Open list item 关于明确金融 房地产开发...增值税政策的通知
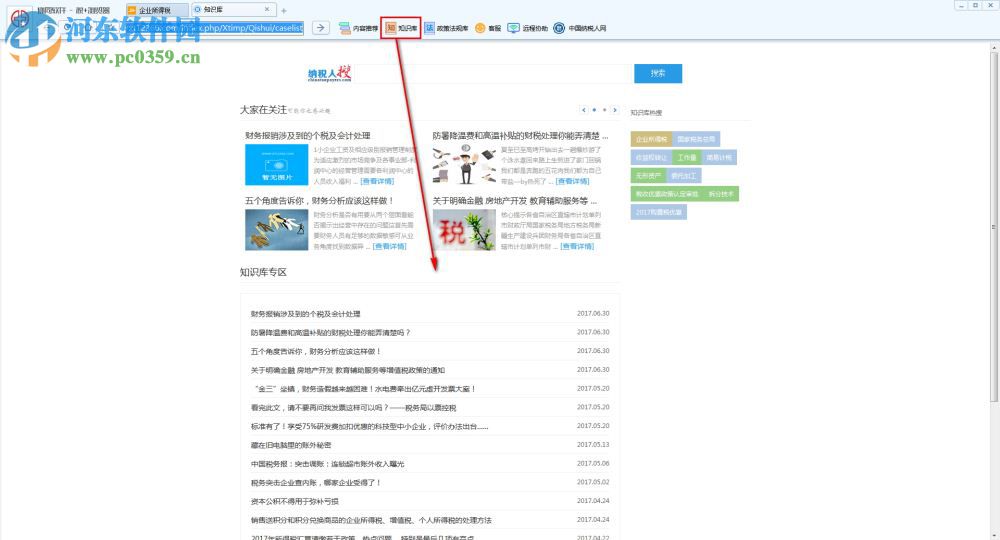This screenshot has width=1000, height=540. [x=348, y=370]
